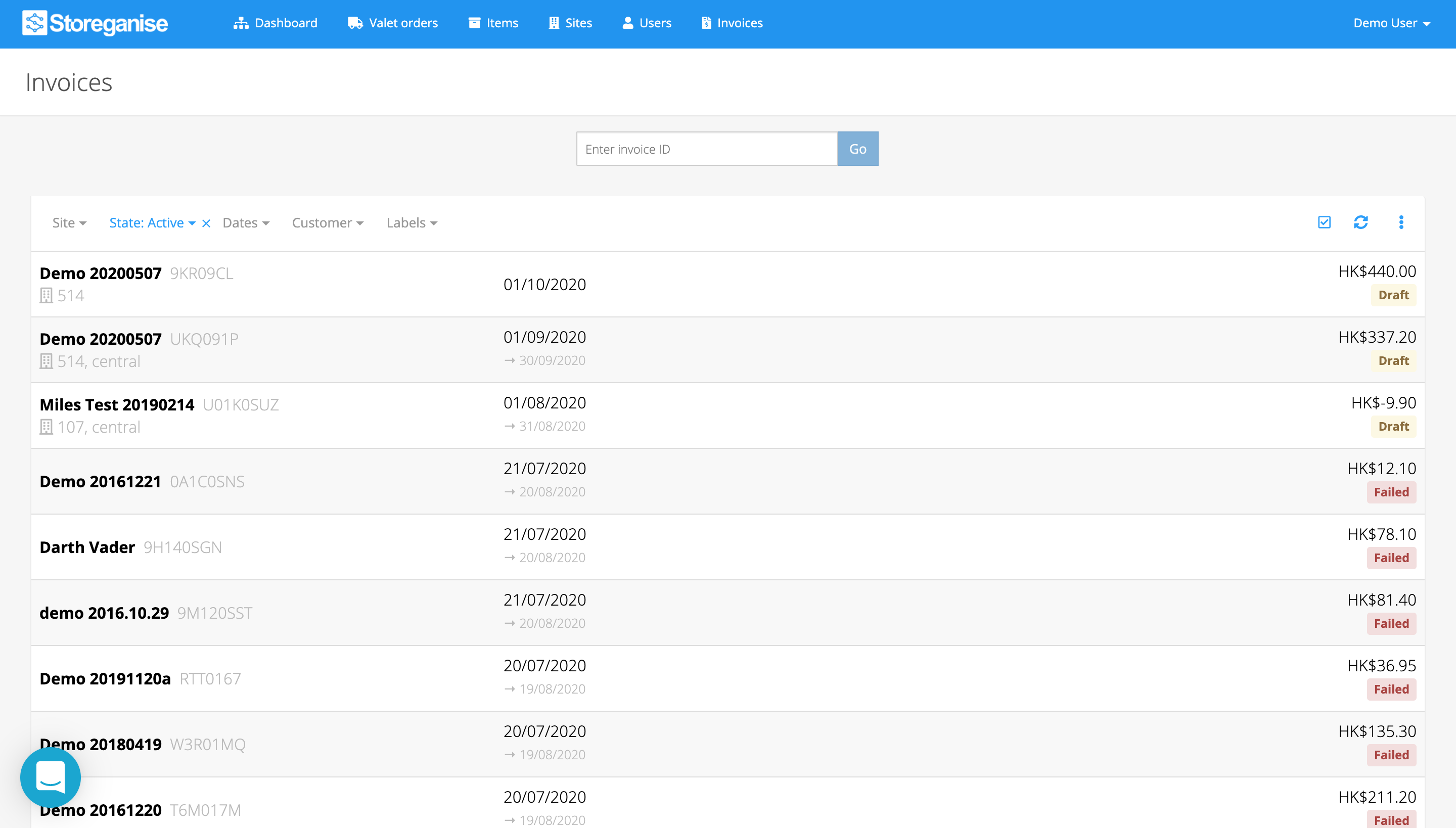
Task: Click the Users person icon
Action: coord(627,23)
